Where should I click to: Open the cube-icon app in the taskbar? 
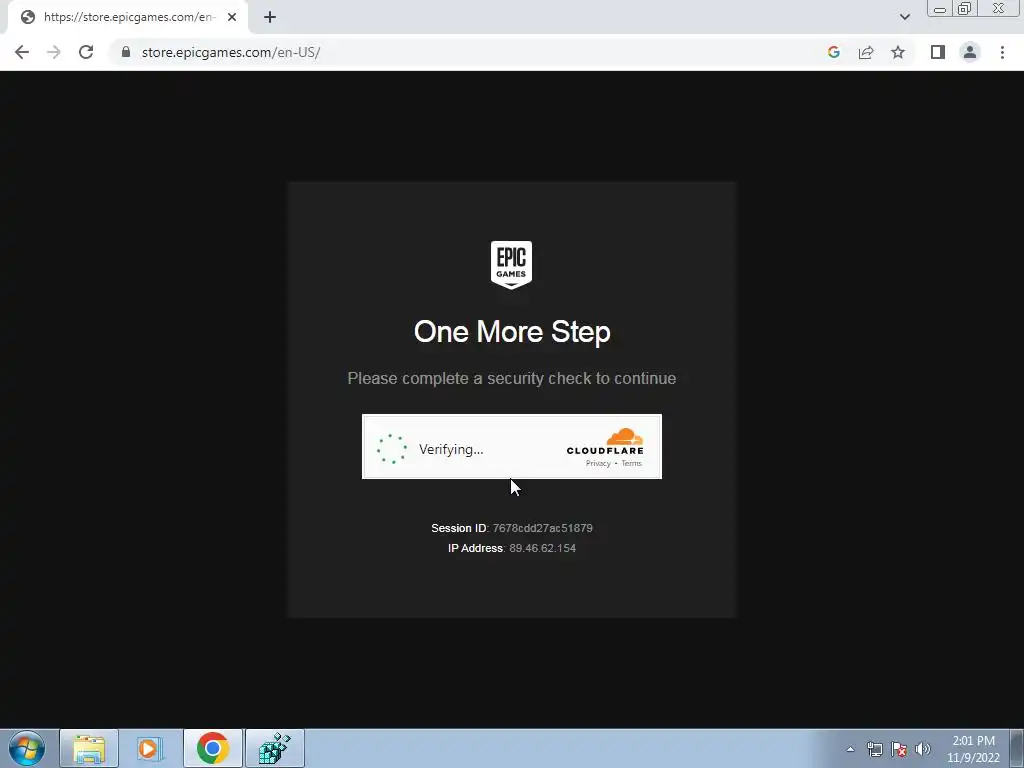click(274, 748)
